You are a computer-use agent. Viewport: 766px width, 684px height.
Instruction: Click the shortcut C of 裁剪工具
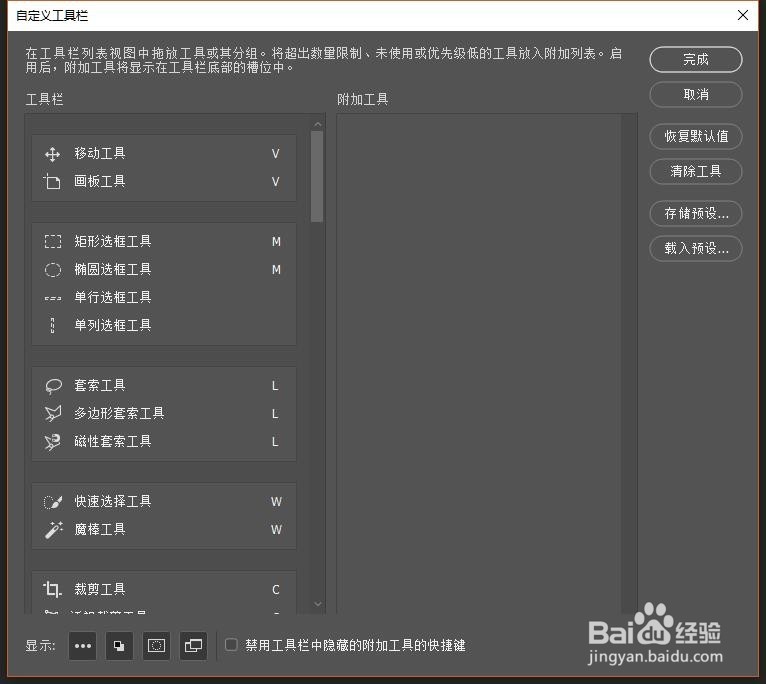(276, 590)
